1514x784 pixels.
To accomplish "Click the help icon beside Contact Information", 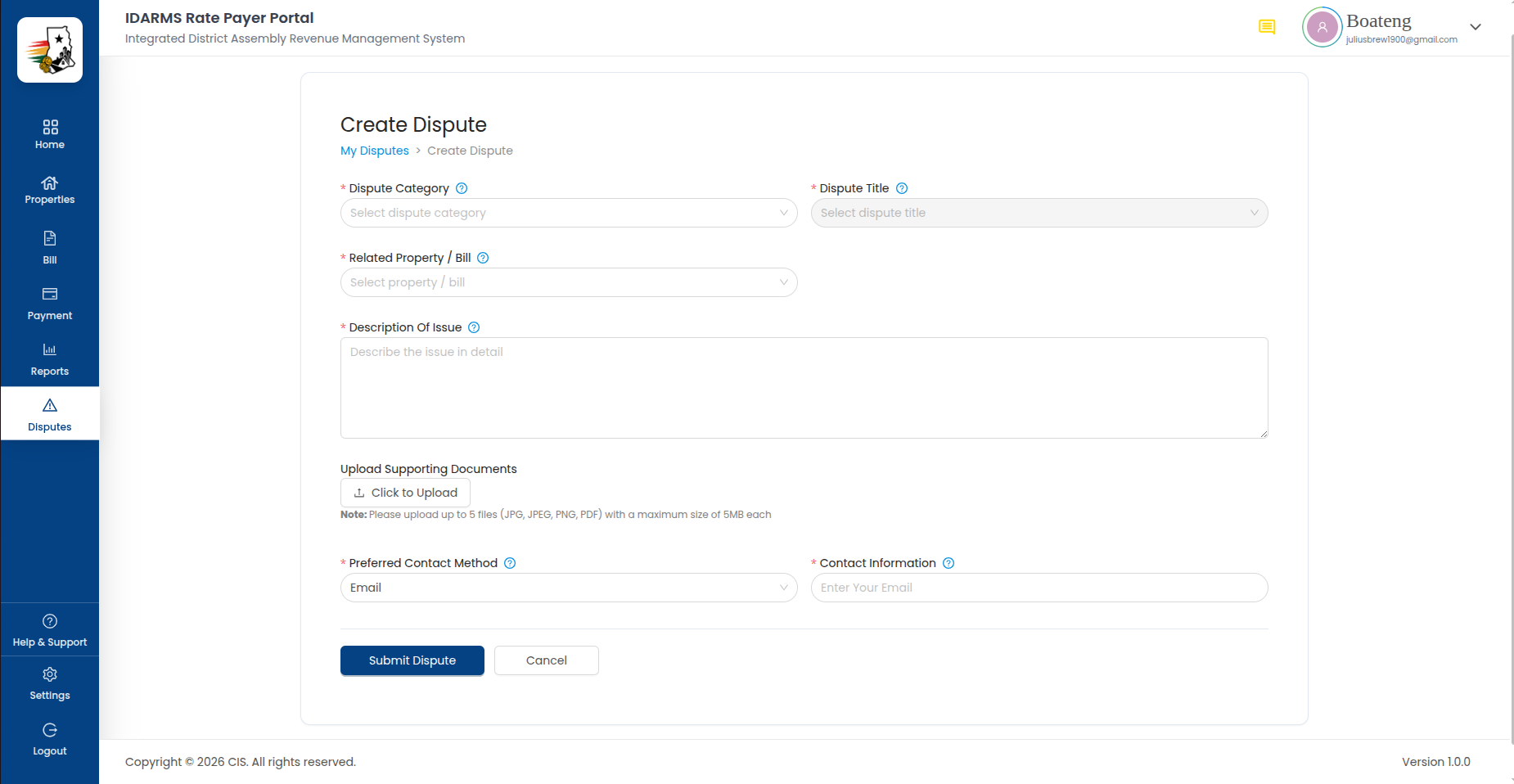I will (949, 563).
